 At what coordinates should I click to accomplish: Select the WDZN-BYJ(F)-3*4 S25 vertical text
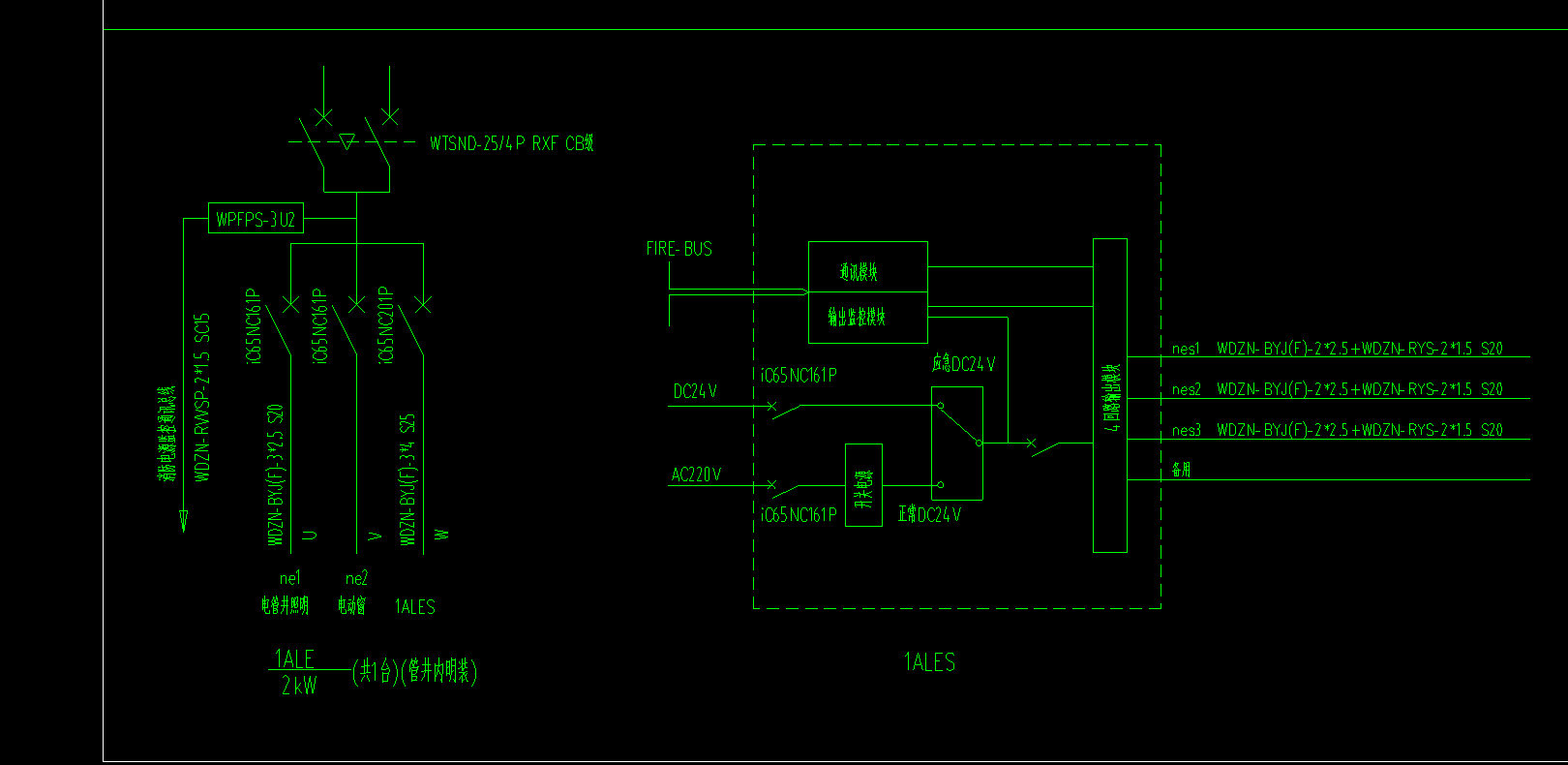coord(407,480)
